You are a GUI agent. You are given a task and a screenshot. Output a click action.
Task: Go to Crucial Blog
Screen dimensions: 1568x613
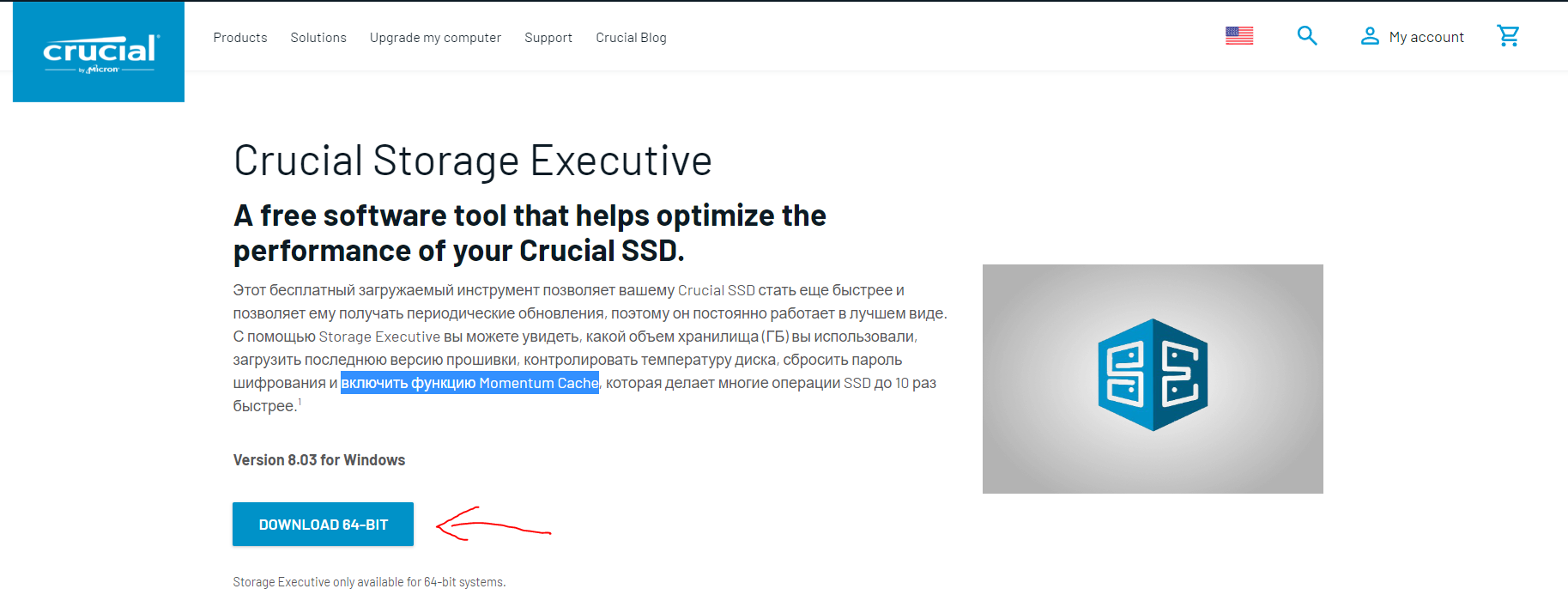pos(631,38)
